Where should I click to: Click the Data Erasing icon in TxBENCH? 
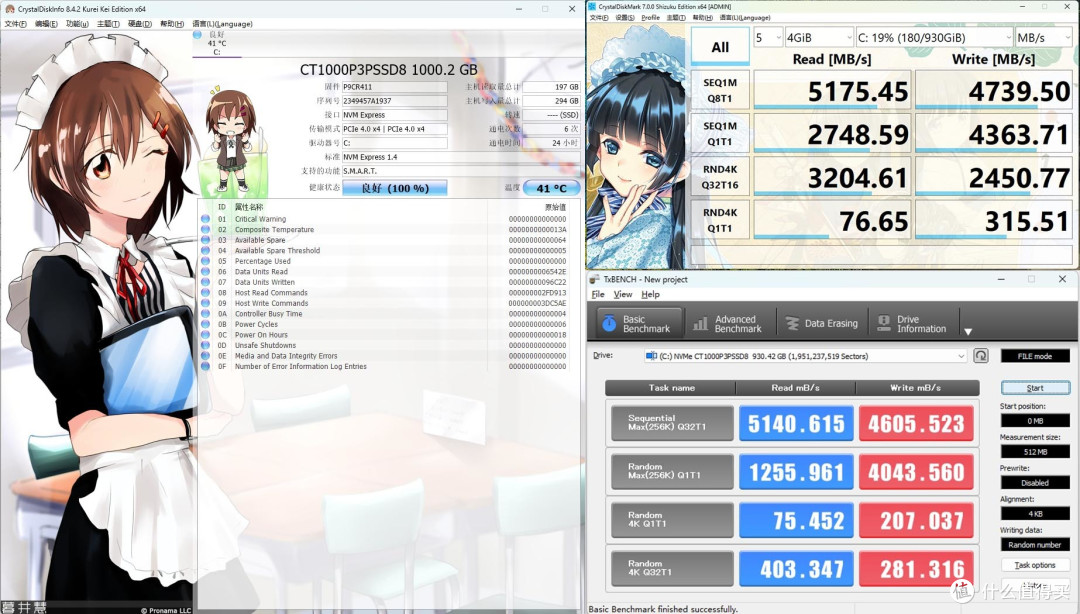point(792,323)
